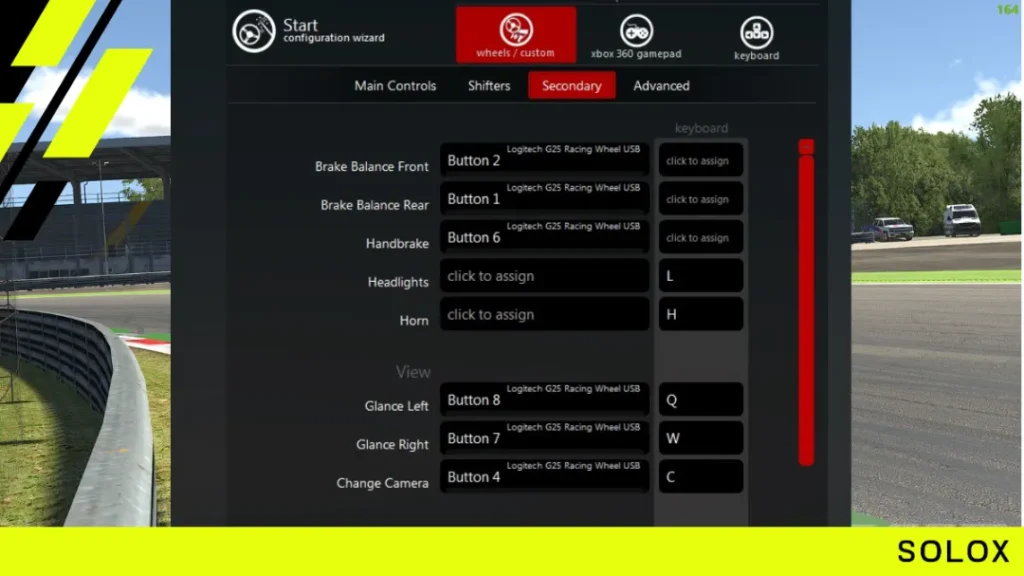Click the Horn label

click(x=414, y=321)
